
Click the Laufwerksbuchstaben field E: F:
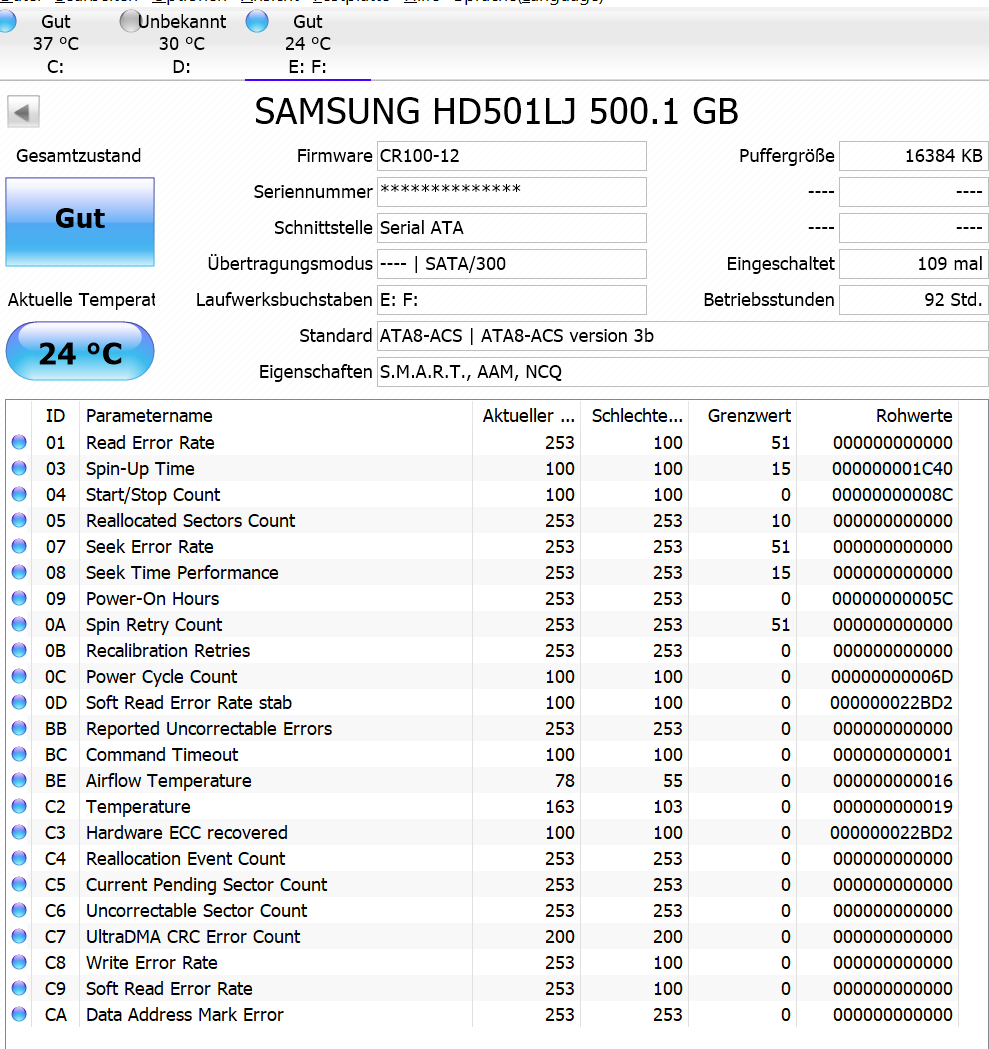(512, 300)
